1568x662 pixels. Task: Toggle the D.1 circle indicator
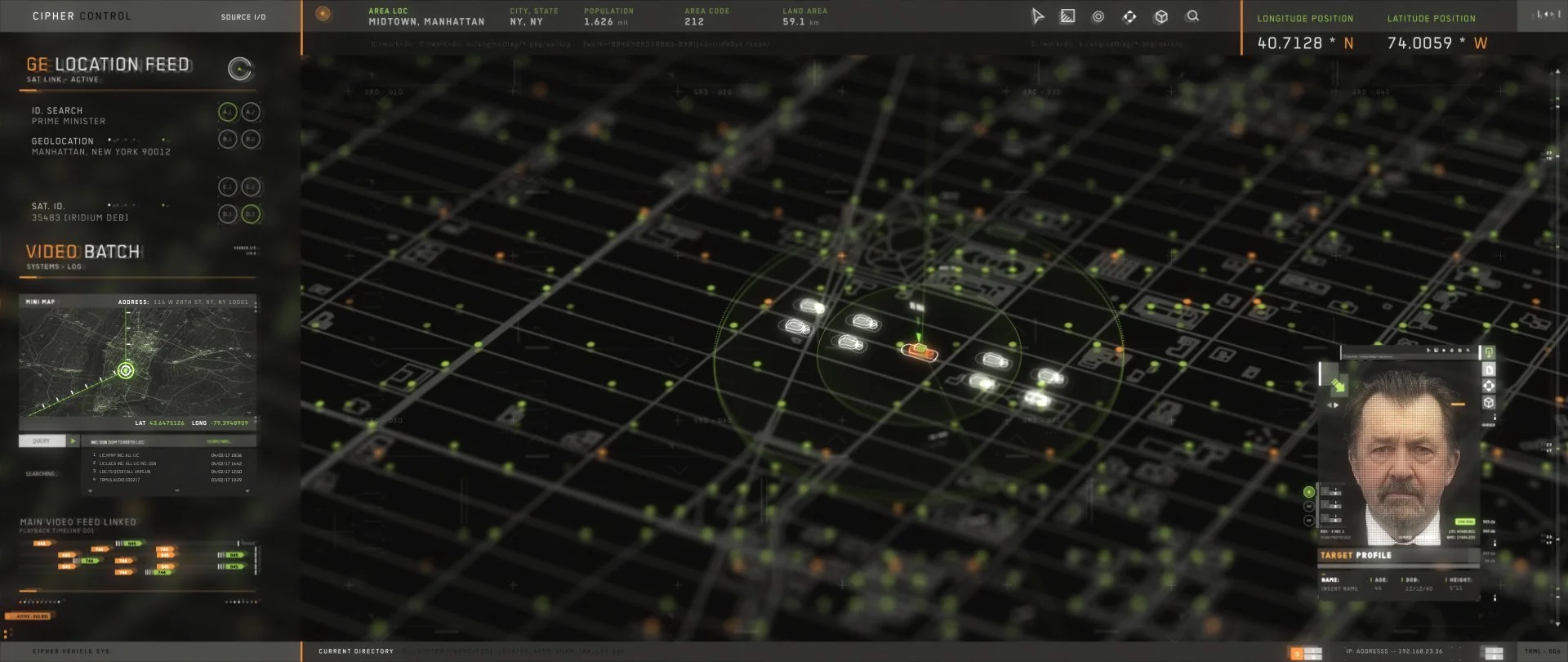[x=228, y=214]
